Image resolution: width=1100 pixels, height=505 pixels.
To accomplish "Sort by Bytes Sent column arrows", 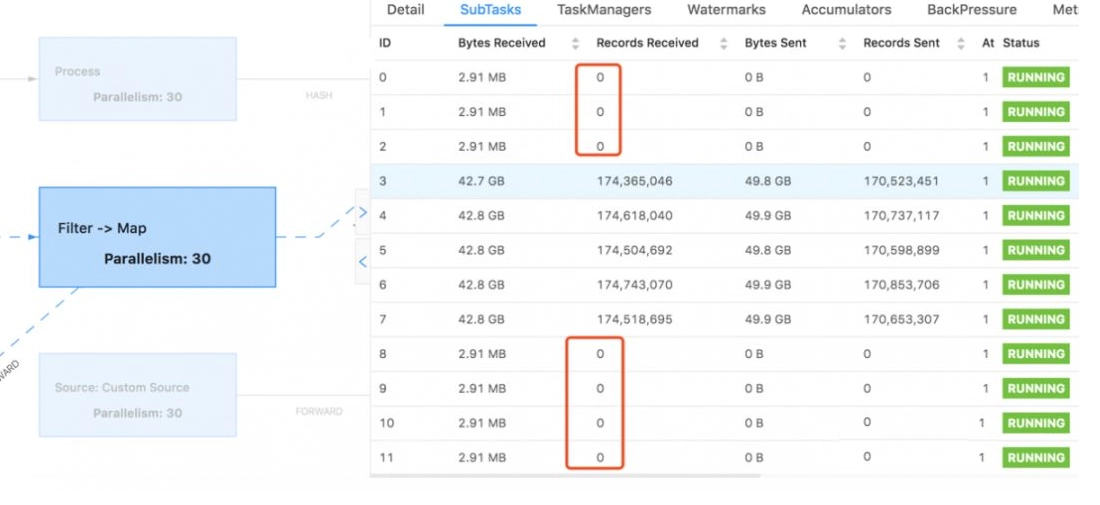I will click(843, 43).
